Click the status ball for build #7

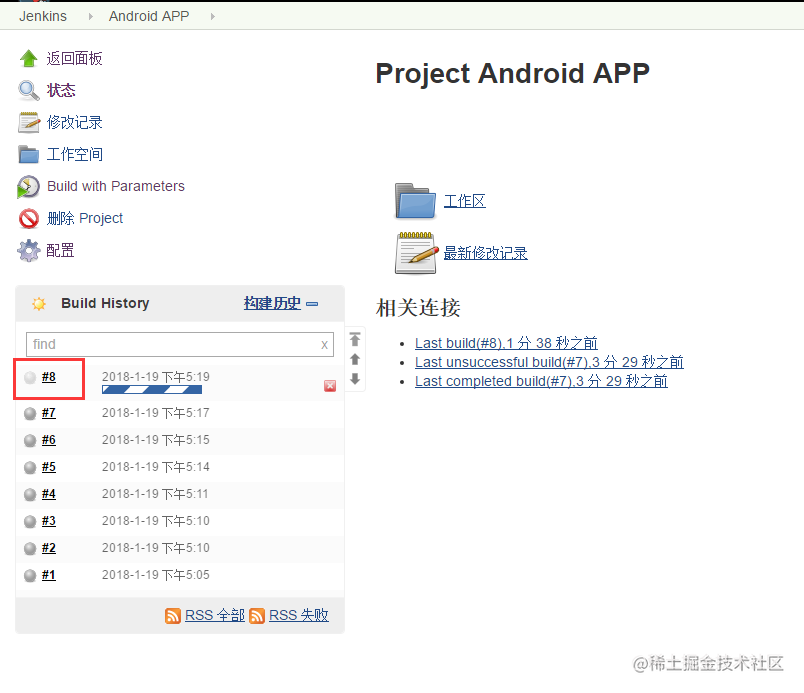[30, 413]
